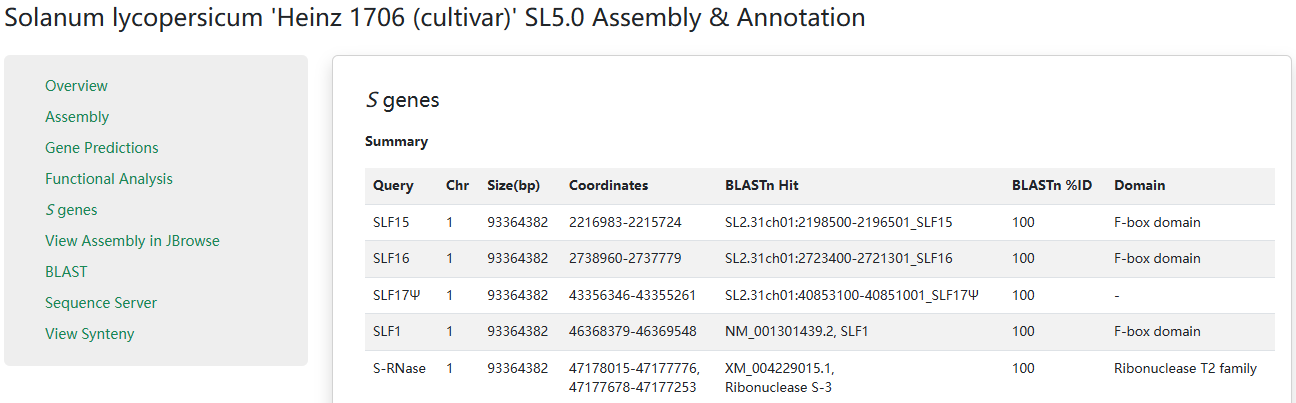Open the Overview sidebar link
This screenshot has width=1296, height=403.
(x=76, y=86)
